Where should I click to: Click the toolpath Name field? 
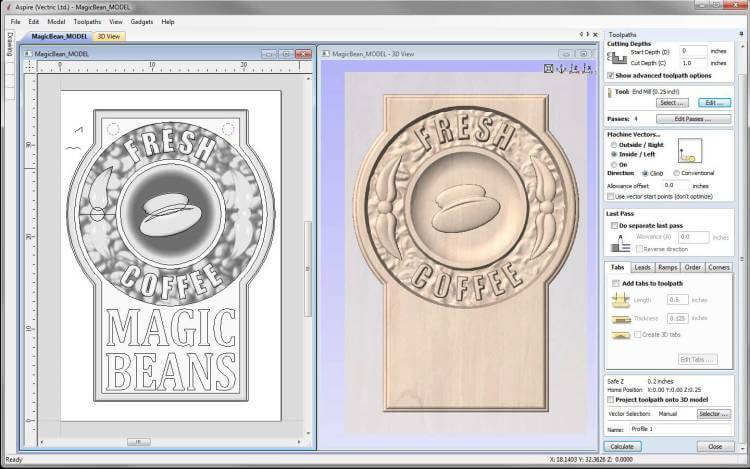pyautogui.click(x=680, y=429)
